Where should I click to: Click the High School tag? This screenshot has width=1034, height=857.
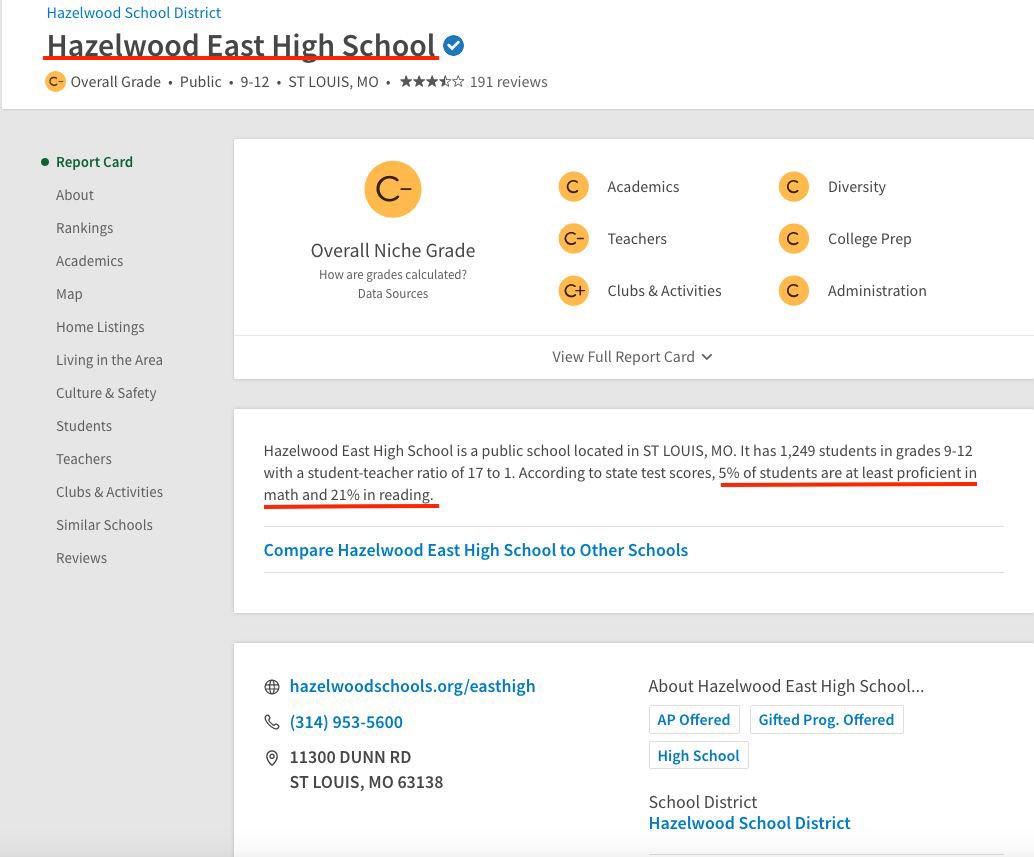point(698,755)
